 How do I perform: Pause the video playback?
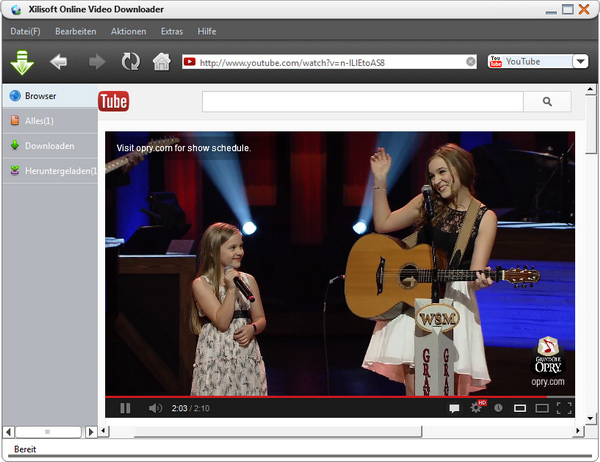pyautogui.click(x=125, y=408)
